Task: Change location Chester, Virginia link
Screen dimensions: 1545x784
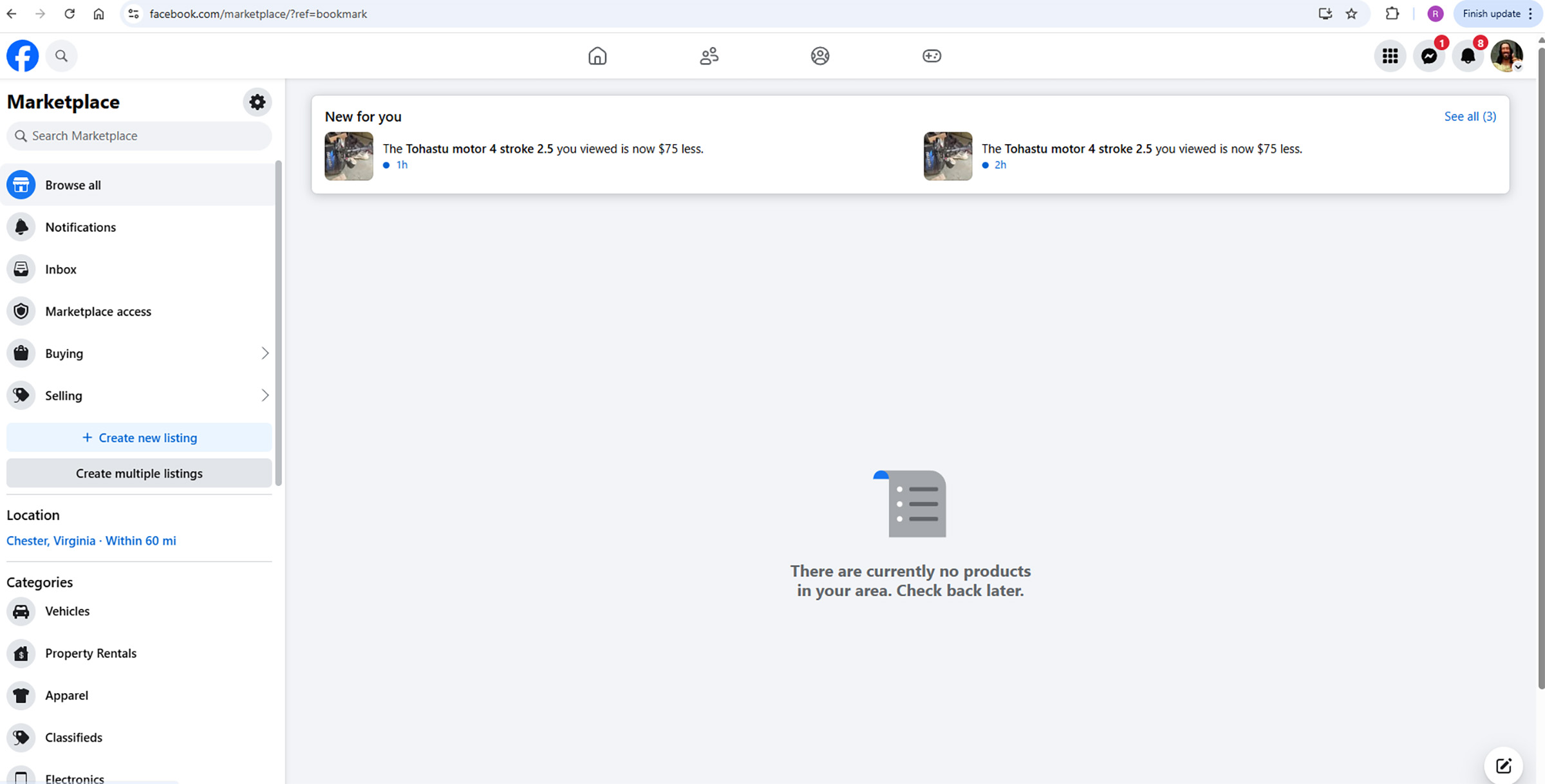Action: pyautogui.click(x=91, y=541)
